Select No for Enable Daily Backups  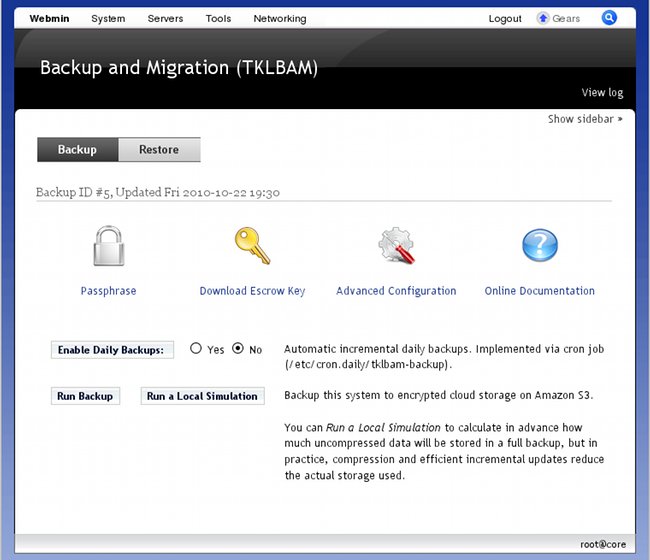(238, 349)
